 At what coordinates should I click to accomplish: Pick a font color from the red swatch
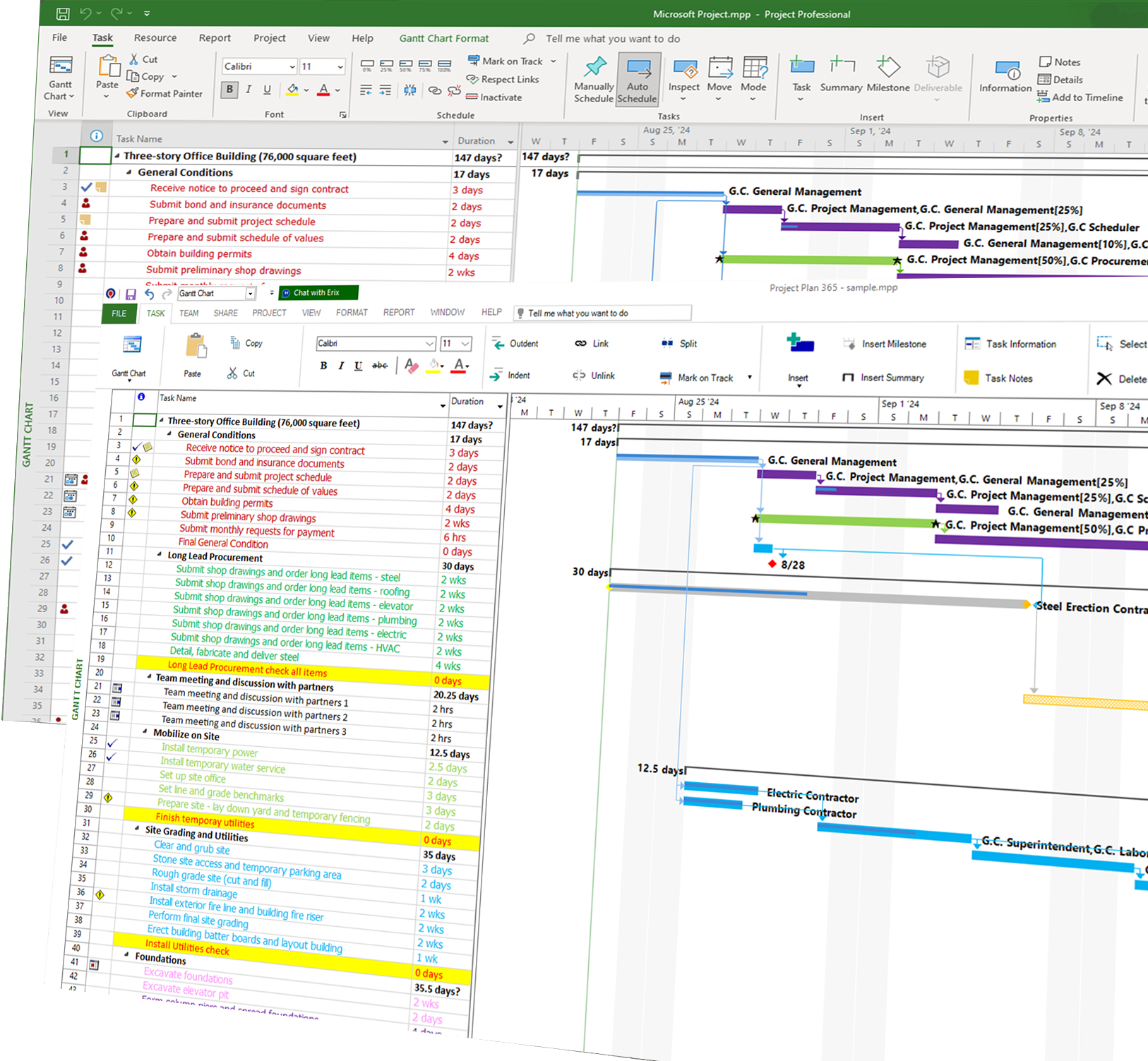coord(323,90)
